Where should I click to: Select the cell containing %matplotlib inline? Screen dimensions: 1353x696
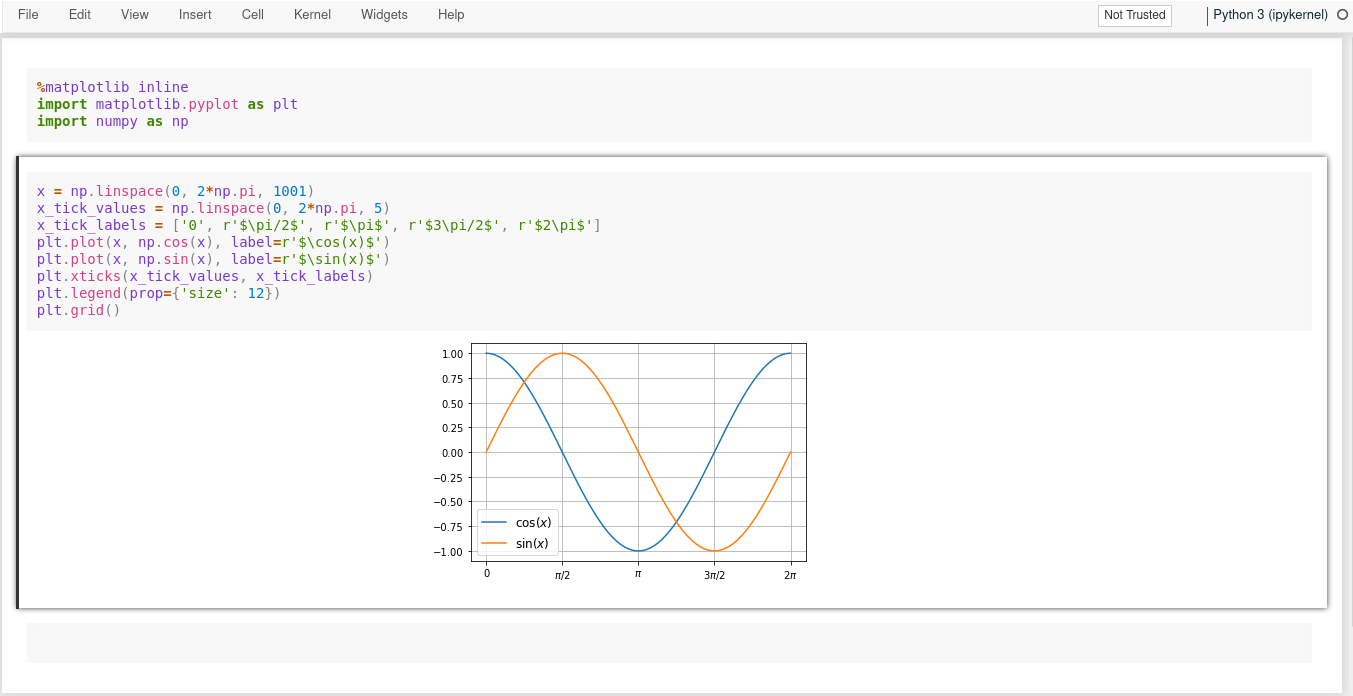(400, 103)
